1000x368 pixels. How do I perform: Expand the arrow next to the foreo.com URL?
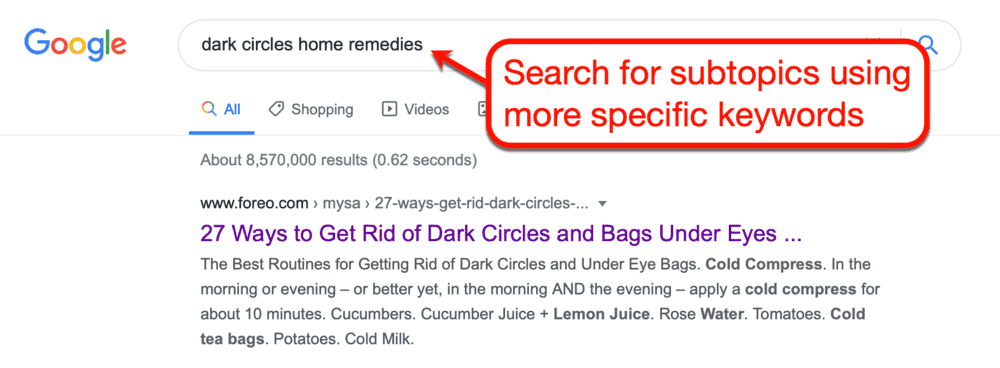[603, 204]
